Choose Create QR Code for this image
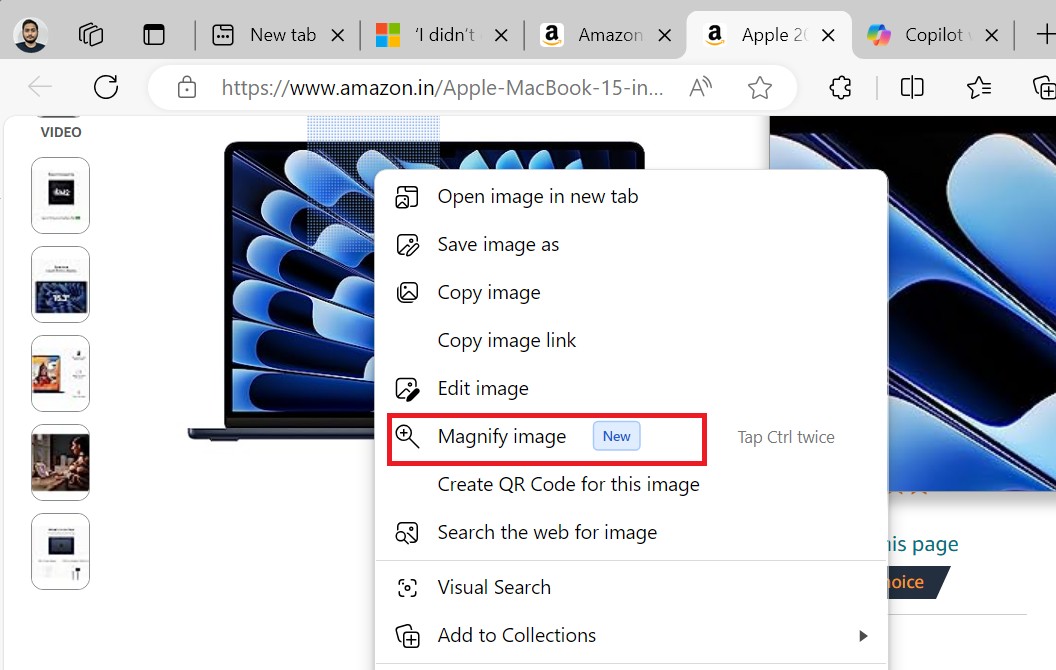 point(568,484)
